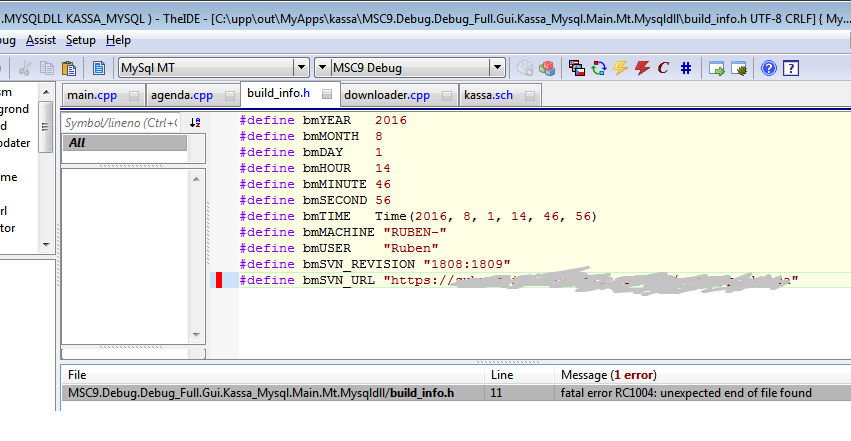This screenshot has height=441, width=851.
Task: Open the Setup menu
Action: pos(80,40)
